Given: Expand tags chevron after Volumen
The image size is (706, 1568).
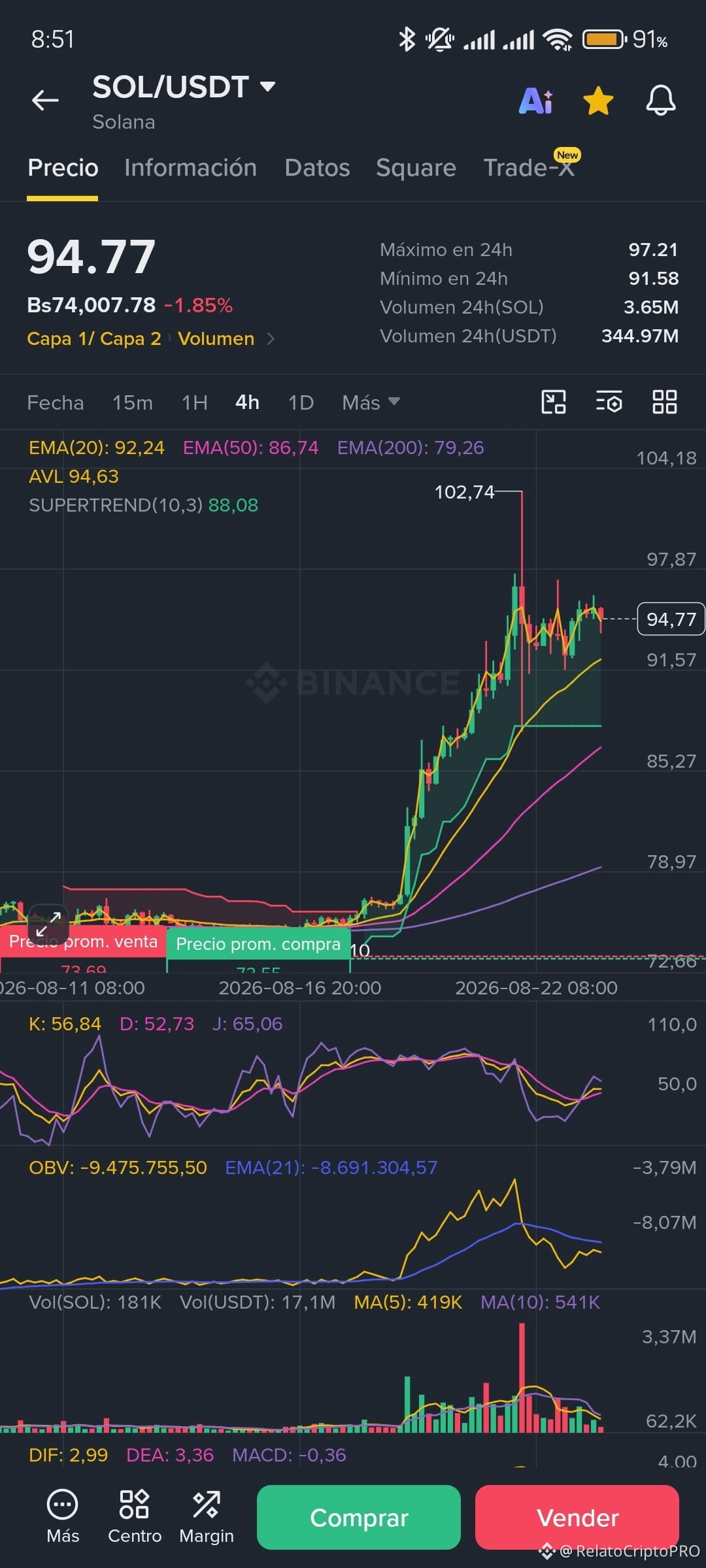Looking at the screenshot, I should (271, 338).
